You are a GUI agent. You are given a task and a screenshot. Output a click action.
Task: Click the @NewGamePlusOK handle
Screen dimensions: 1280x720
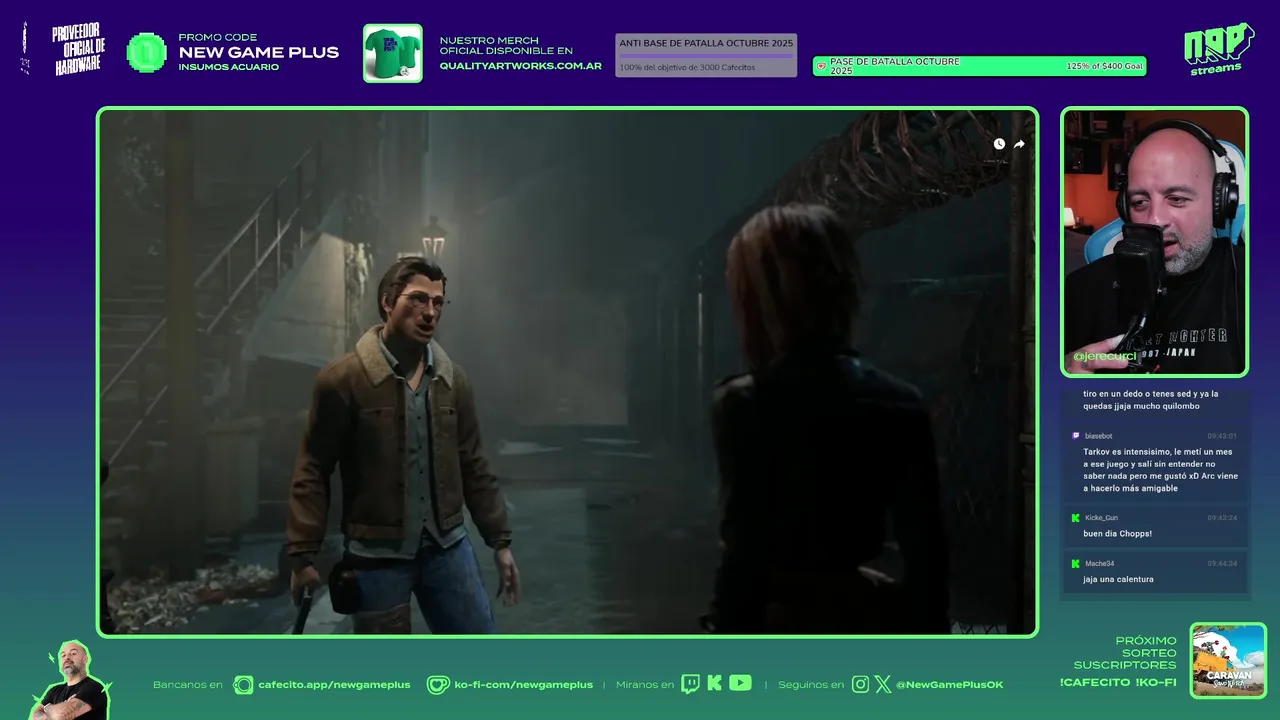coord(949,685)
